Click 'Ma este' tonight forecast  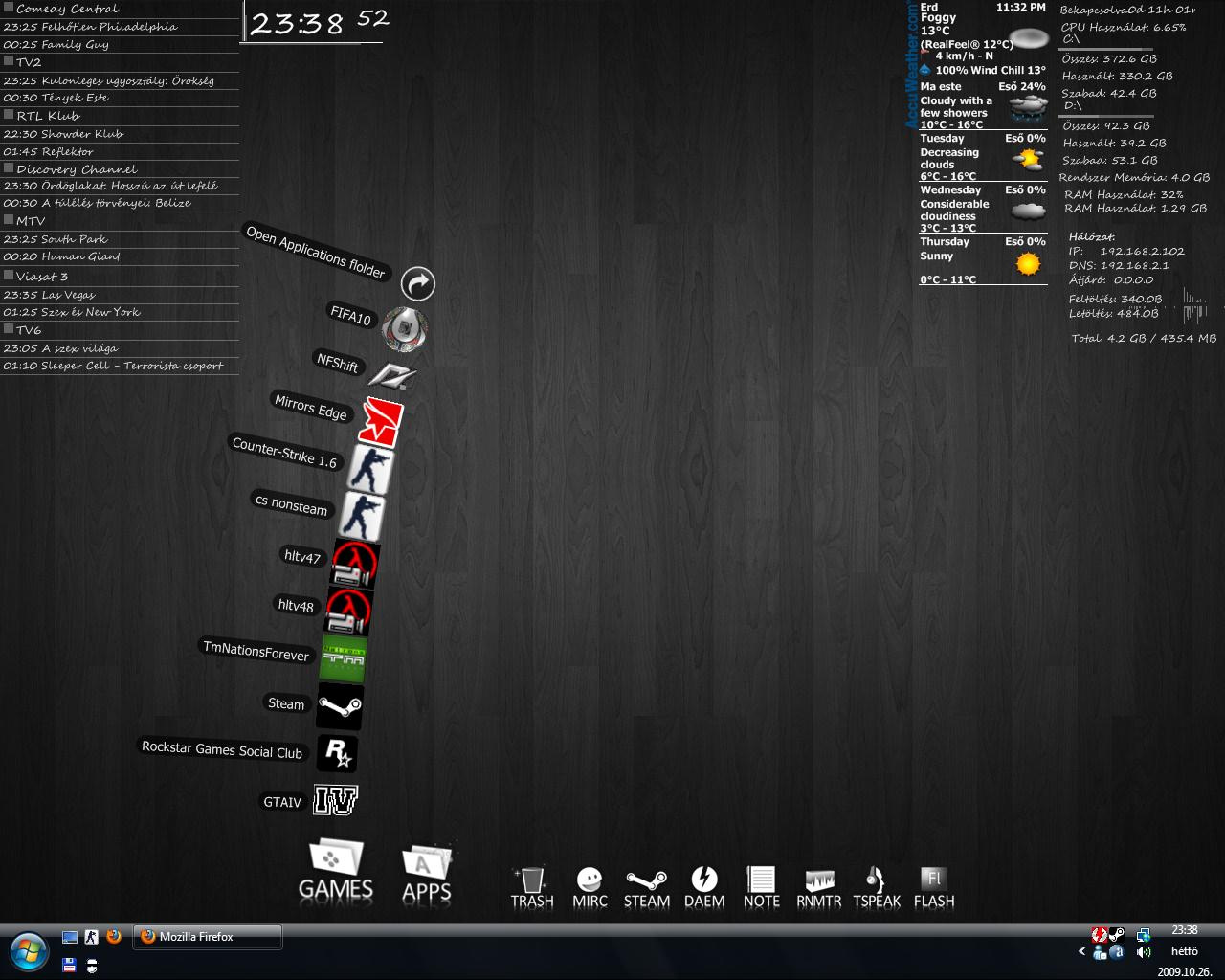(x=983, y=105)
